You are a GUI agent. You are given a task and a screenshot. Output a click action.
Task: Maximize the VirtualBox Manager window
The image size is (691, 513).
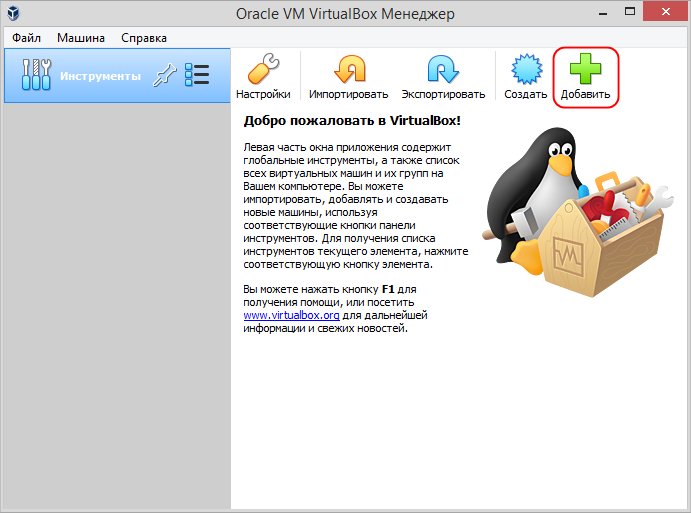pyautogui.click(x=630, y=12)
